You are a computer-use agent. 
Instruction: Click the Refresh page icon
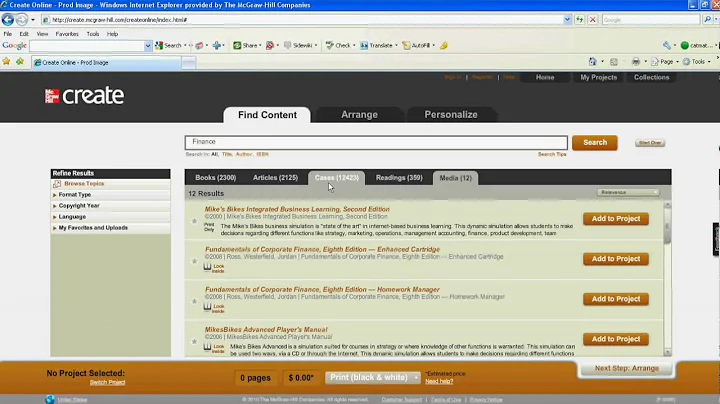click(579, 20)
